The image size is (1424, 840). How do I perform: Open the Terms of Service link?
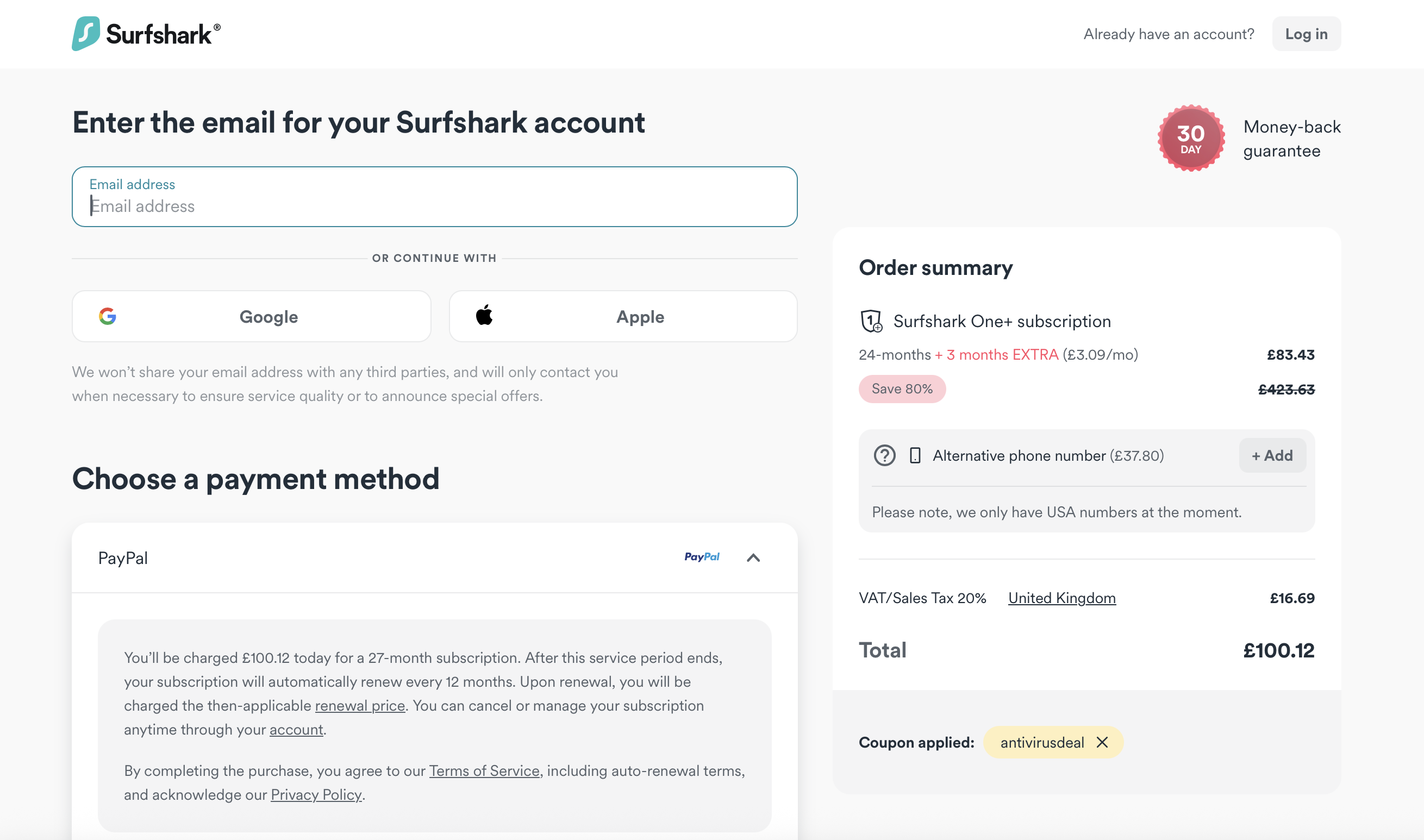484,771
